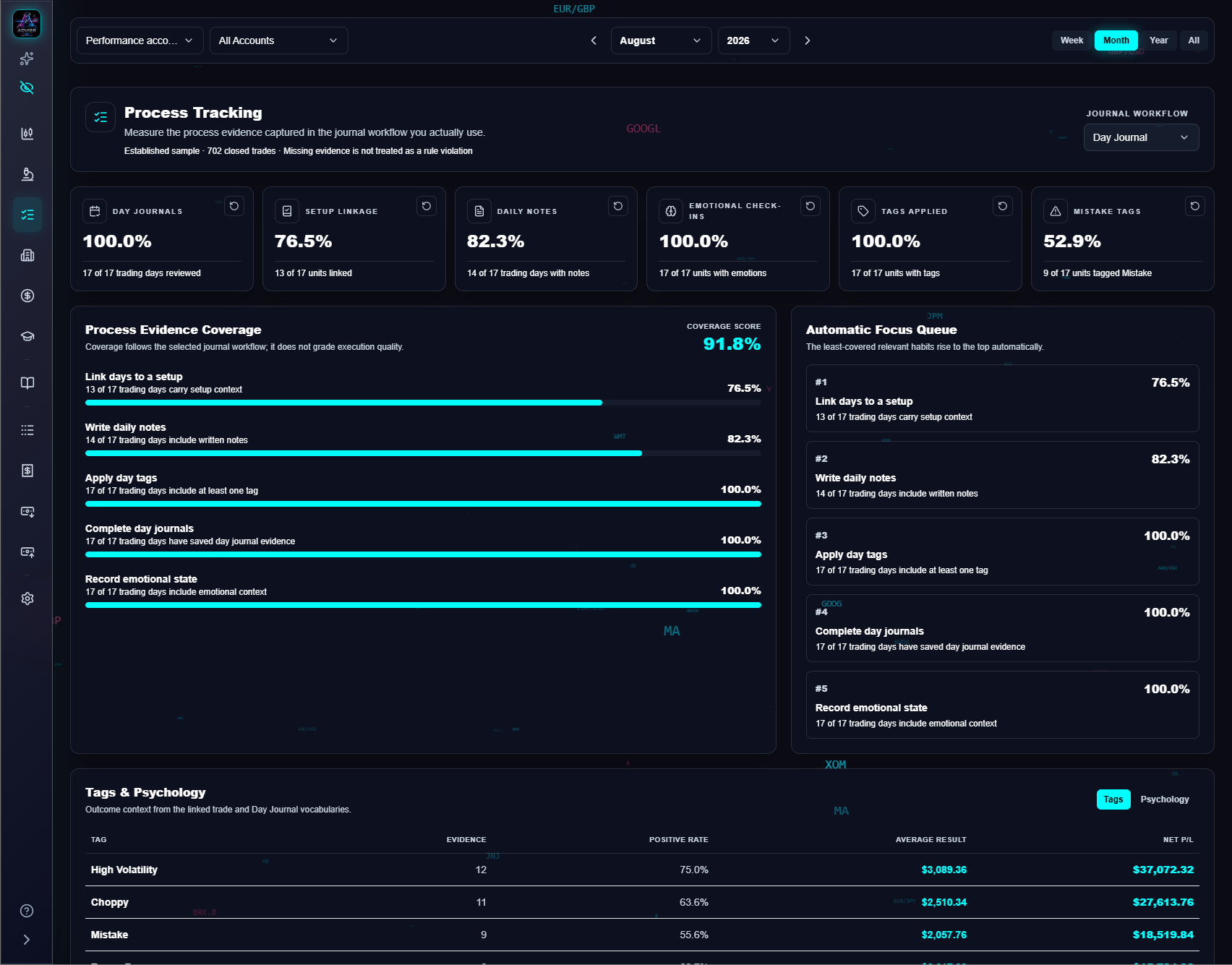This screenshot has width=1232, height=965.
Task: Click the Tags Applied tag icon
Action: (863, 211)
